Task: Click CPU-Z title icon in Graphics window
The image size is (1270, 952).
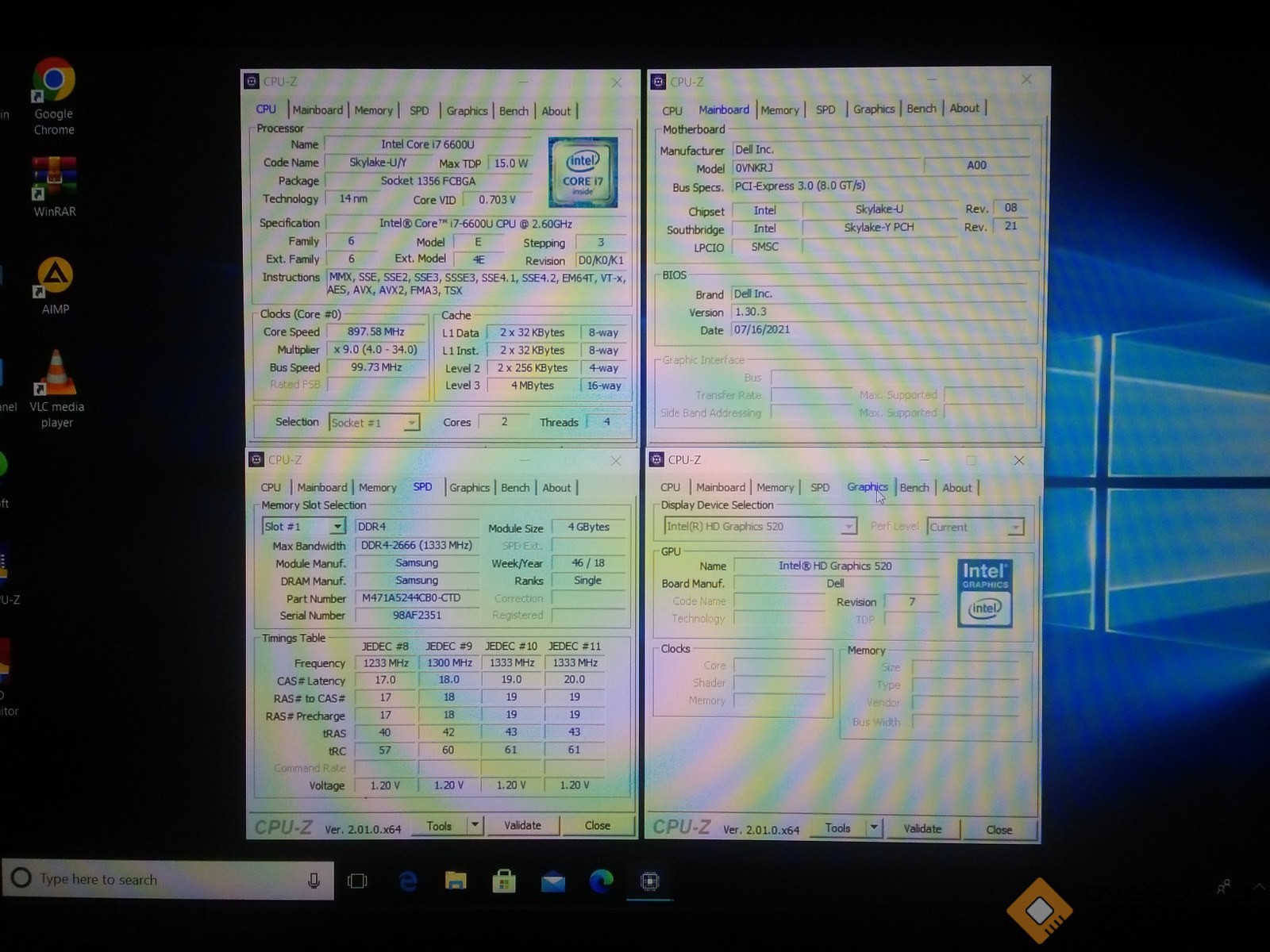Action: tap(656, 459)
